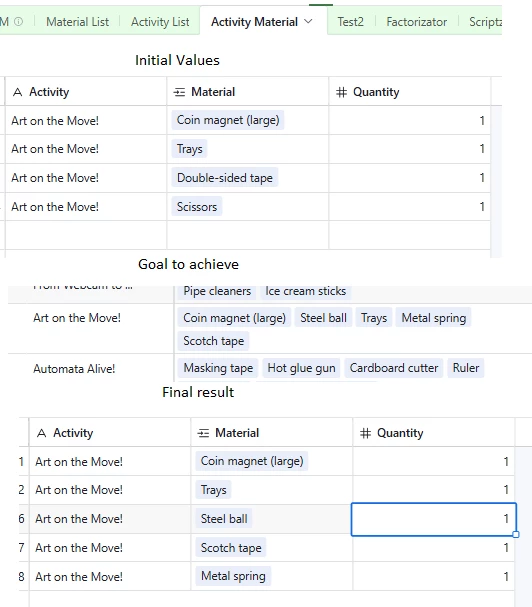Click the Steel ball chip in Goal table

[323, 318]
